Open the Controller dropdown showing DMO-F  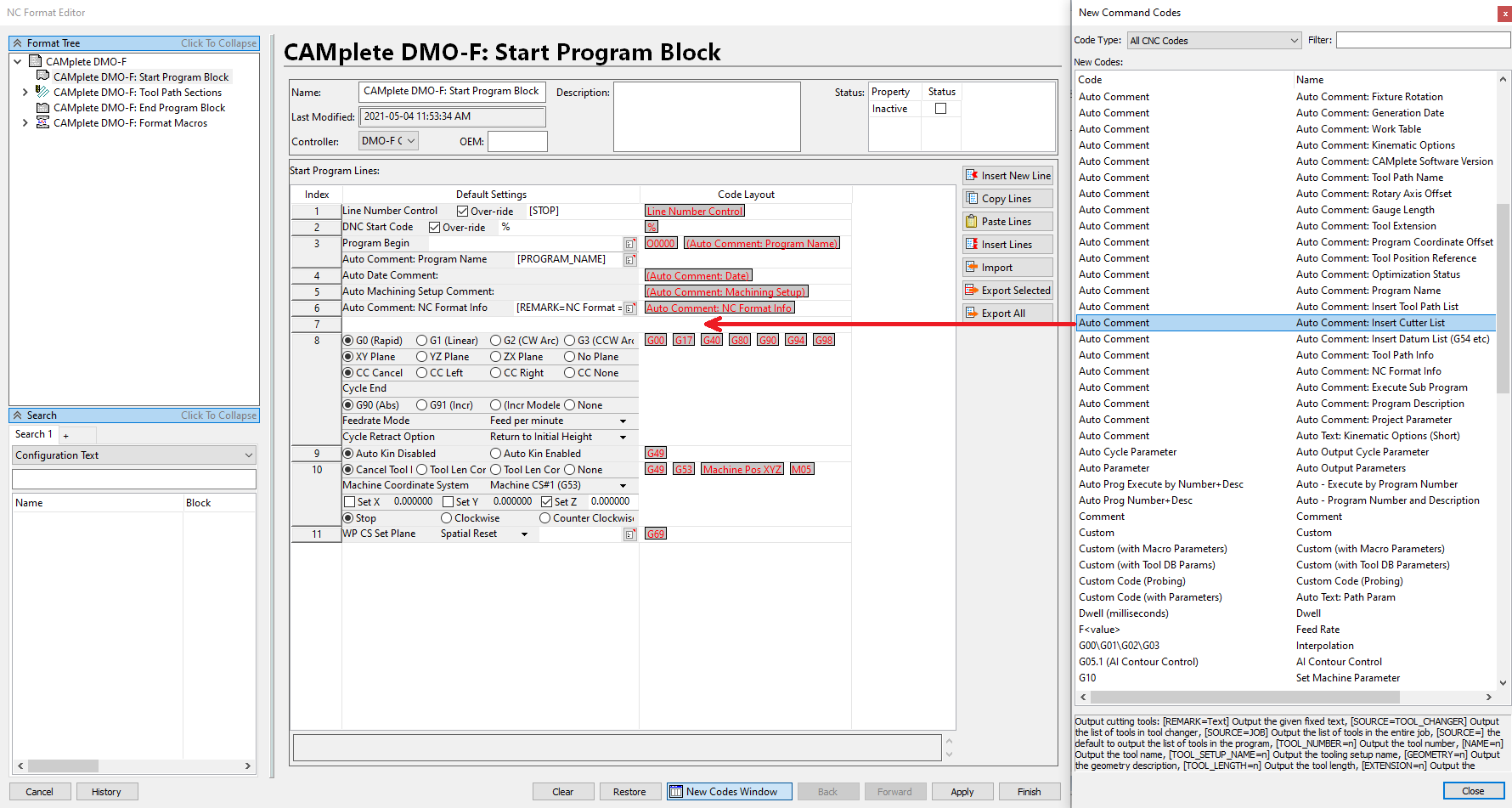point(389,141)
